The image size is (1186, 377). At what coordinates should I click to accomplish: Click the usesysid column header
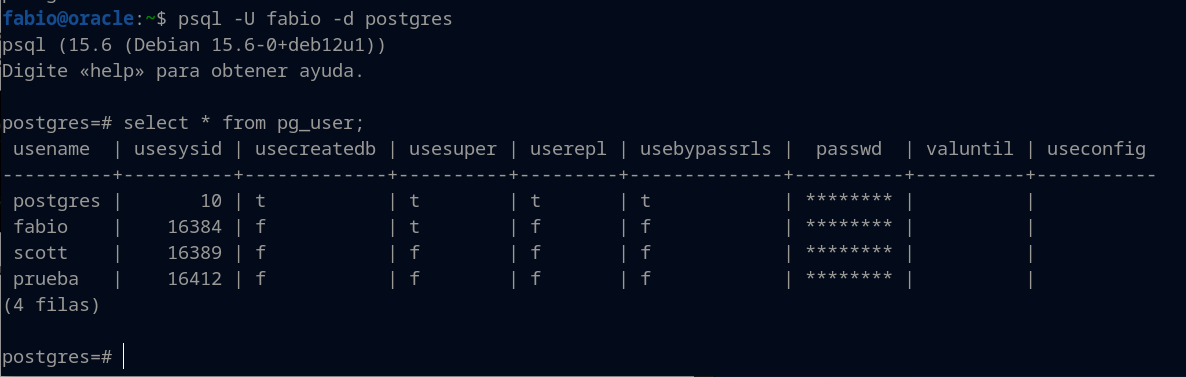click(179, 149)
